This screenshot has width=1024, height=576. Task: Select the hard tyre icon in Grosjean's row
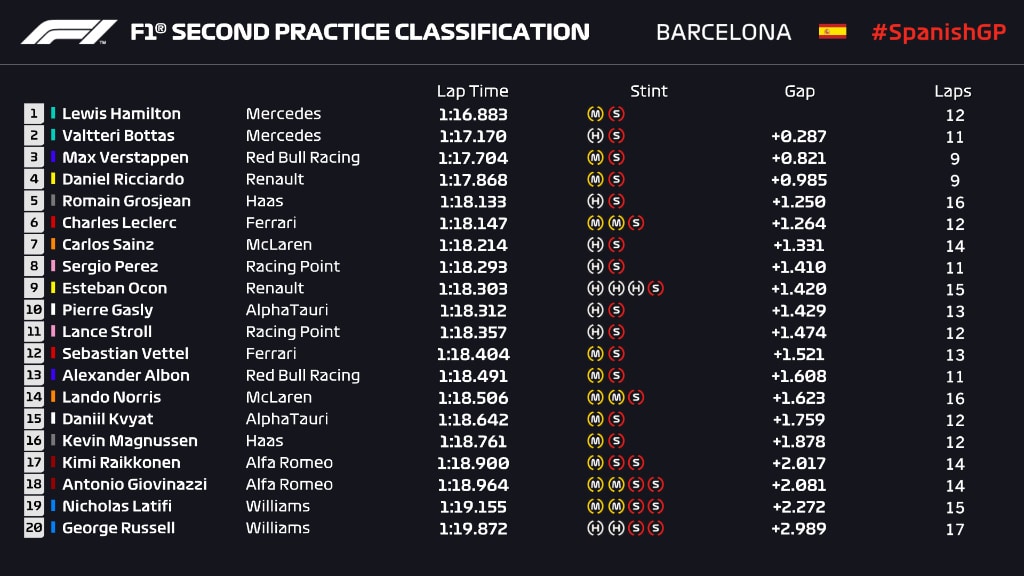click(595, 201)
